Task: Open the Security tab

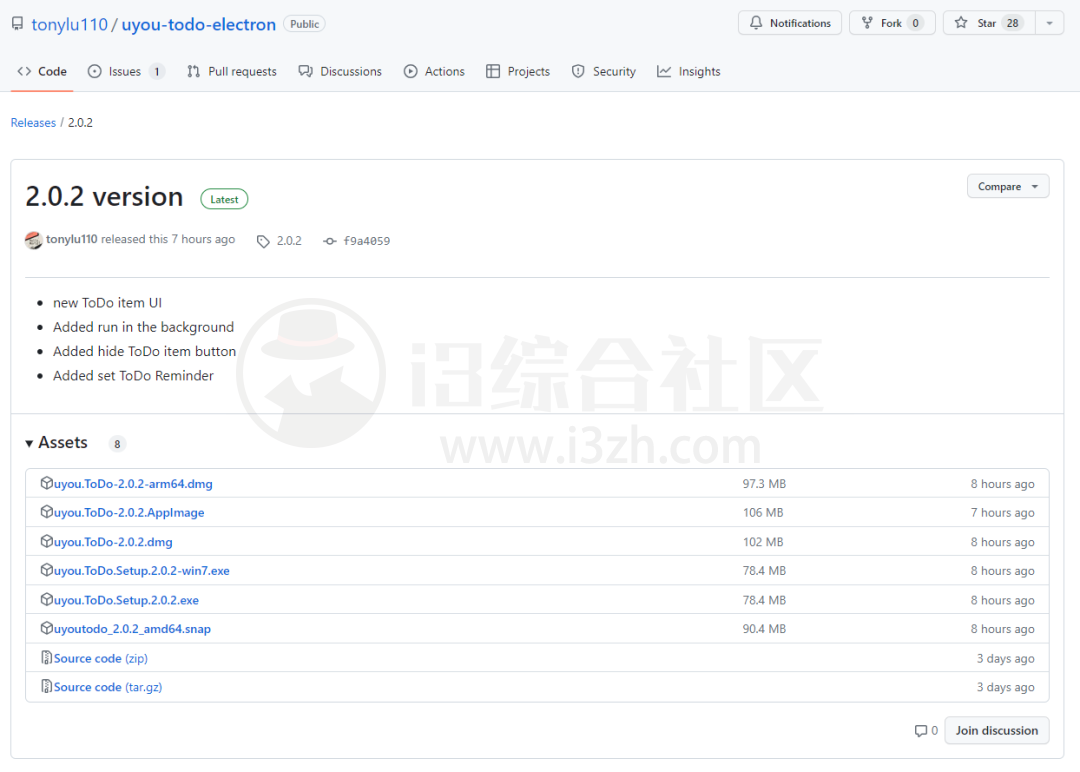Action: pos(603,72)
